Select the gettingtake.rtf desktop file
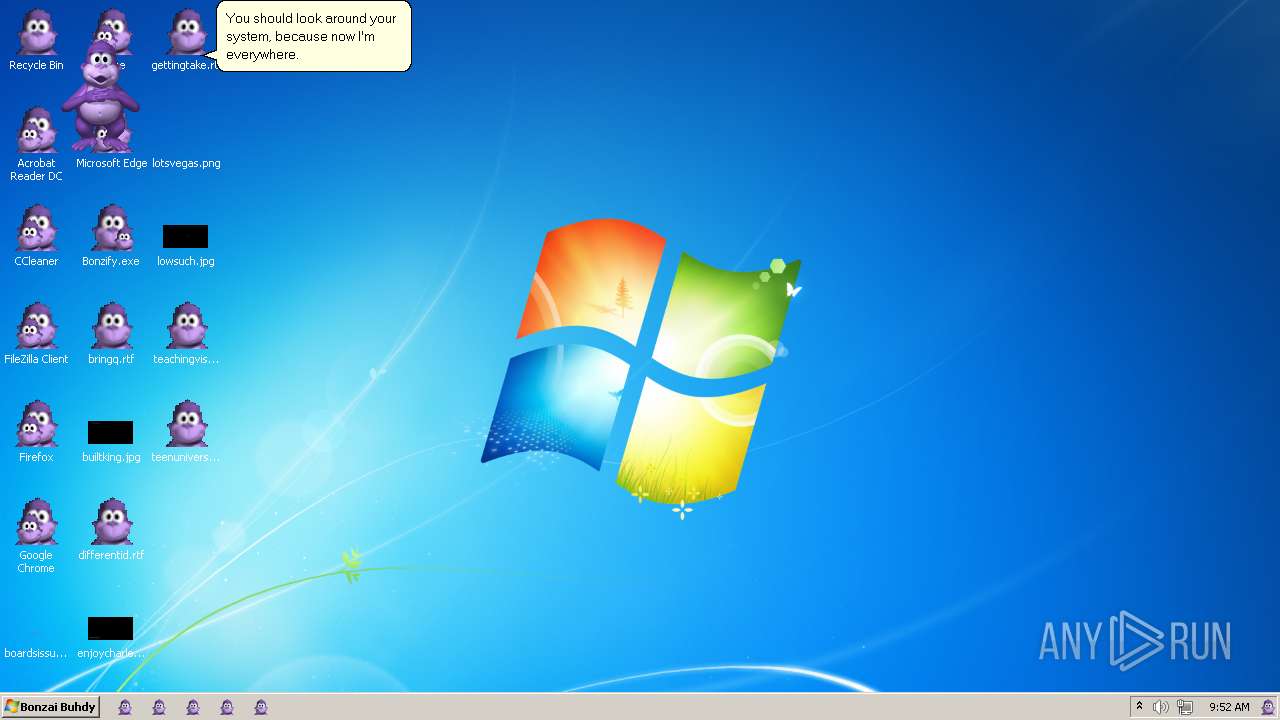 [186, 40]
